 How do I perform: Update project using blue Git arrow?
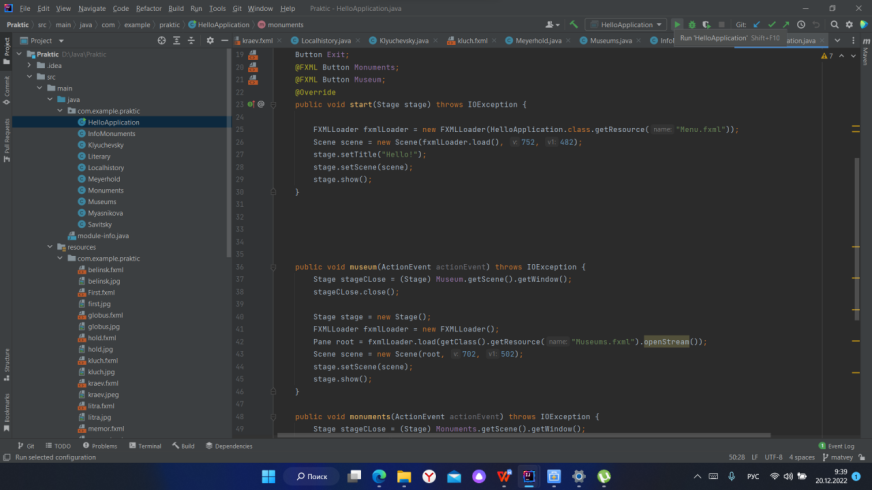coord(756,24)
